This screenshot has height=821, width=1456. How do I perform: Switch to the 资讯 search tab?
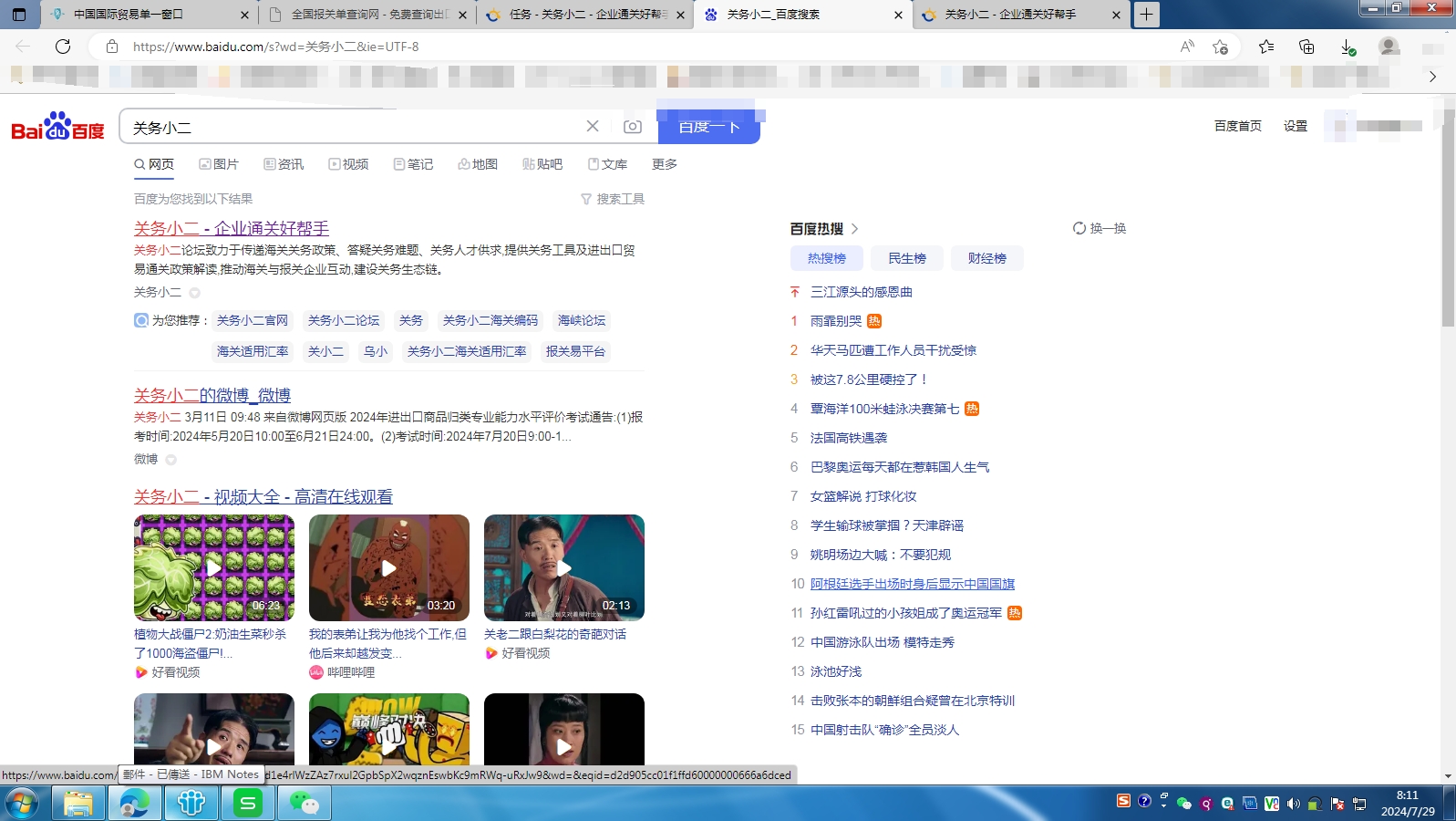point(284,164)
